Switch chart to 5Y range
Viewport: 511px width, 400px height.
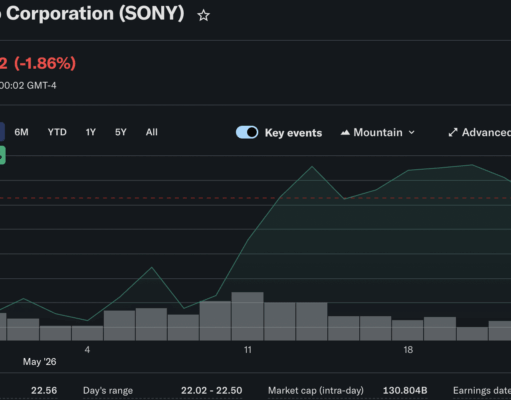pos(121,132)
